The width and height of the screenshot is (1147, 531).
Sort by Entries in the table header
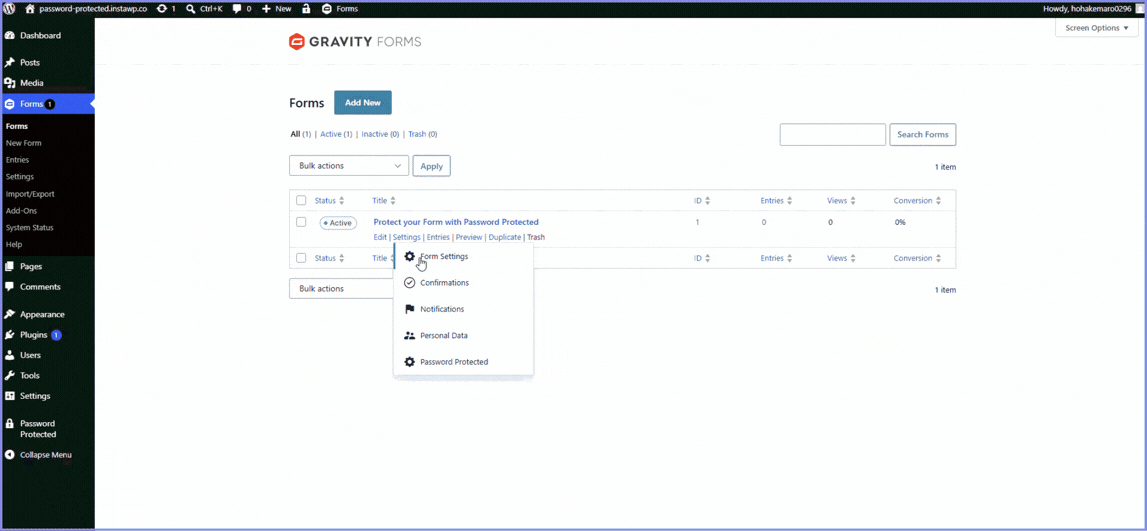coord(776,200)
